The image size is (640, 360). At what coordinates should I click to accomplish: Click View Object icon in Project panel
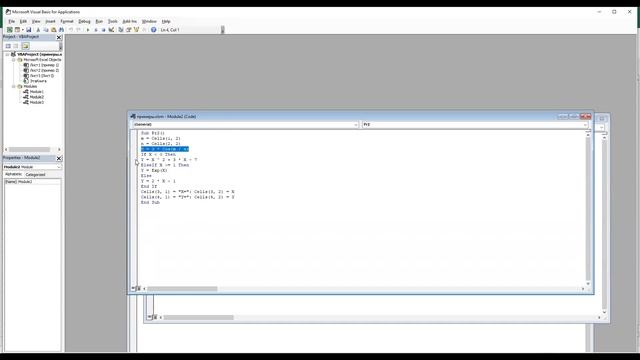[x=16, y=46]
